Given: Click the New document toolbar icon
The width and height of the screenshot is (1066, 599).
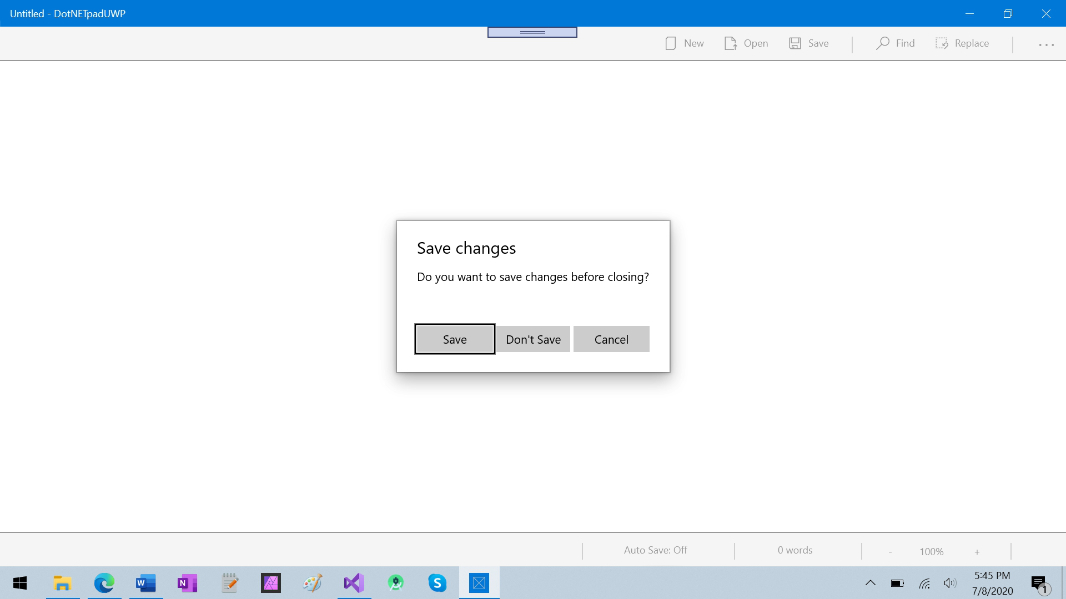Looking at the screenshot, I should 671,44.
